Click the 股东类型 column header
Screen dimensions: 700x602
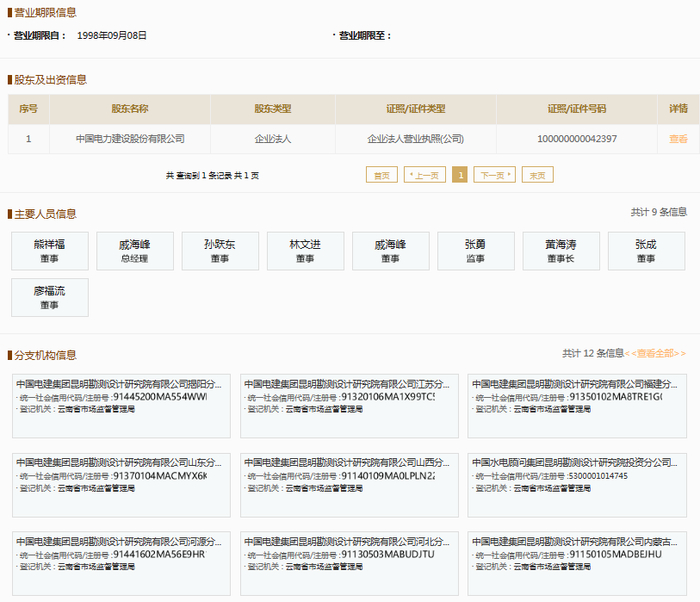click(x=273, y=109)
